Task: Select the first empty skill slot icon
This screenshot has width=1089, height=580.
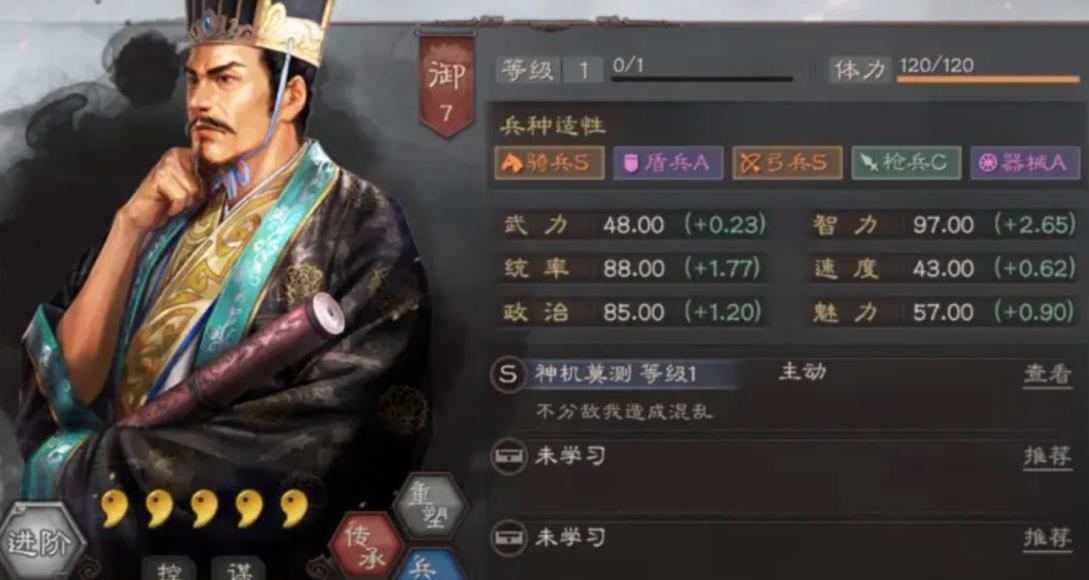Action: [x=508, y=456]
